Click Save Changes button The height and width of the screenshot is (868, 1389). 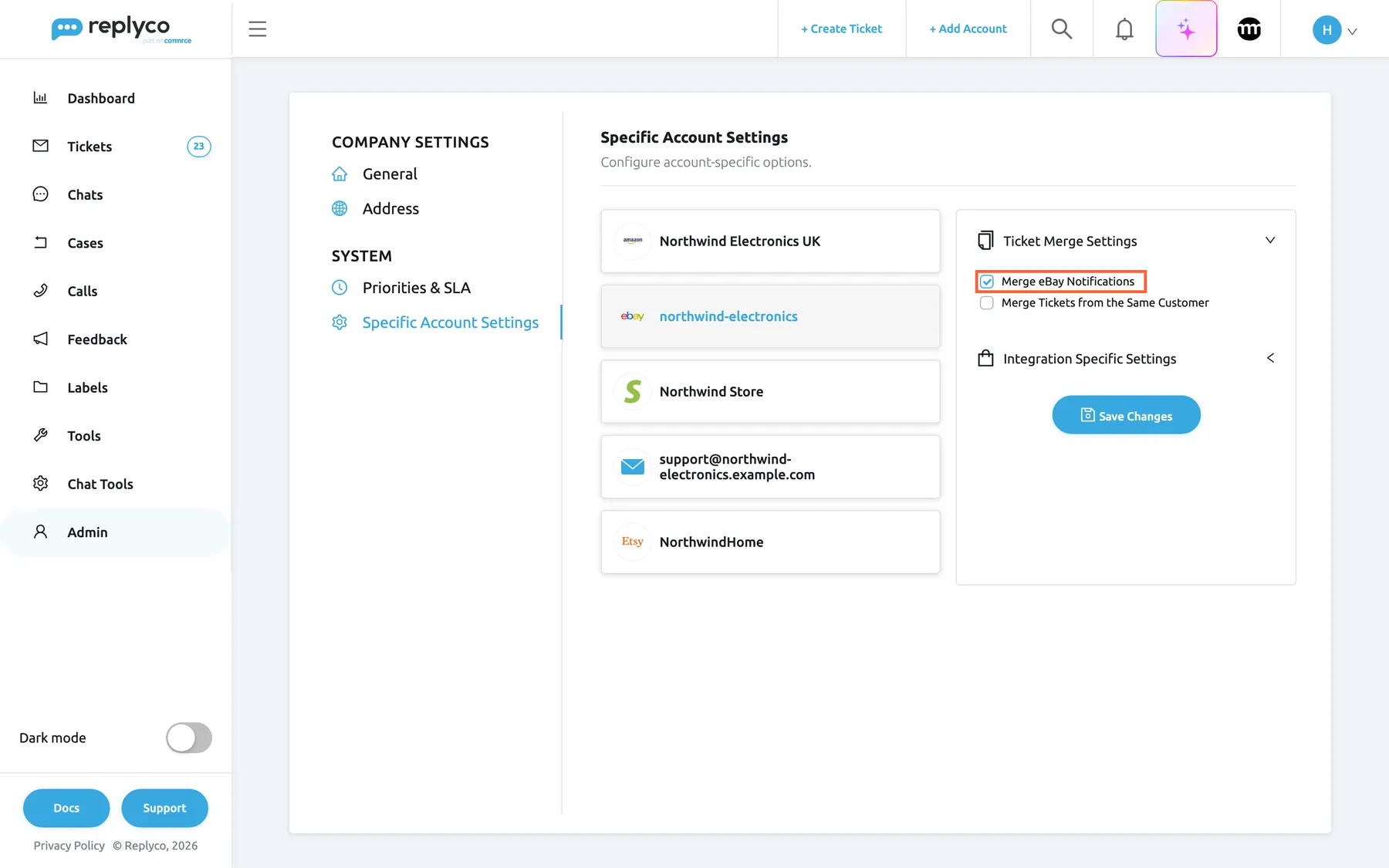(1126, 415)
